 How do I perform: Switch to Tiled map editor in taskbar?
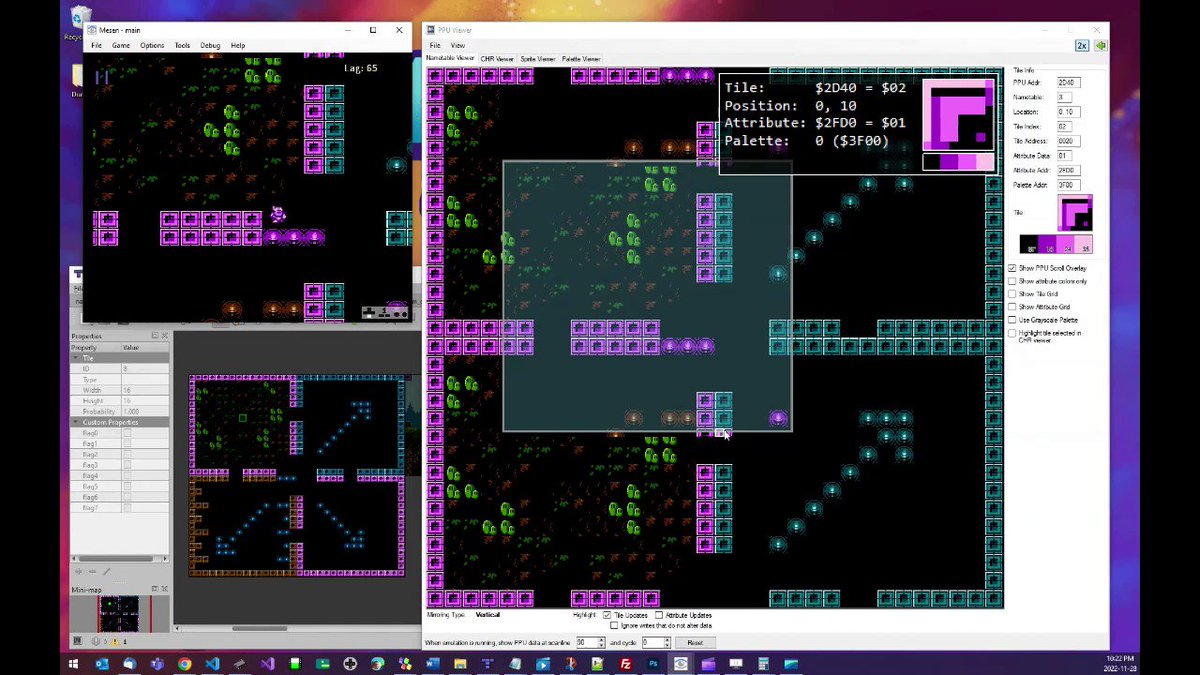(x=488, y=663)
